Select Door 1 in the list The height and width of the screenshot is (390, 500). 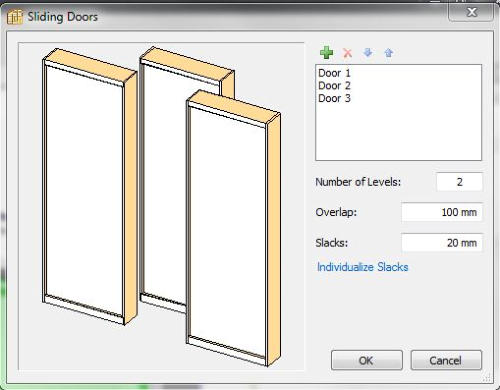point(334,73)
